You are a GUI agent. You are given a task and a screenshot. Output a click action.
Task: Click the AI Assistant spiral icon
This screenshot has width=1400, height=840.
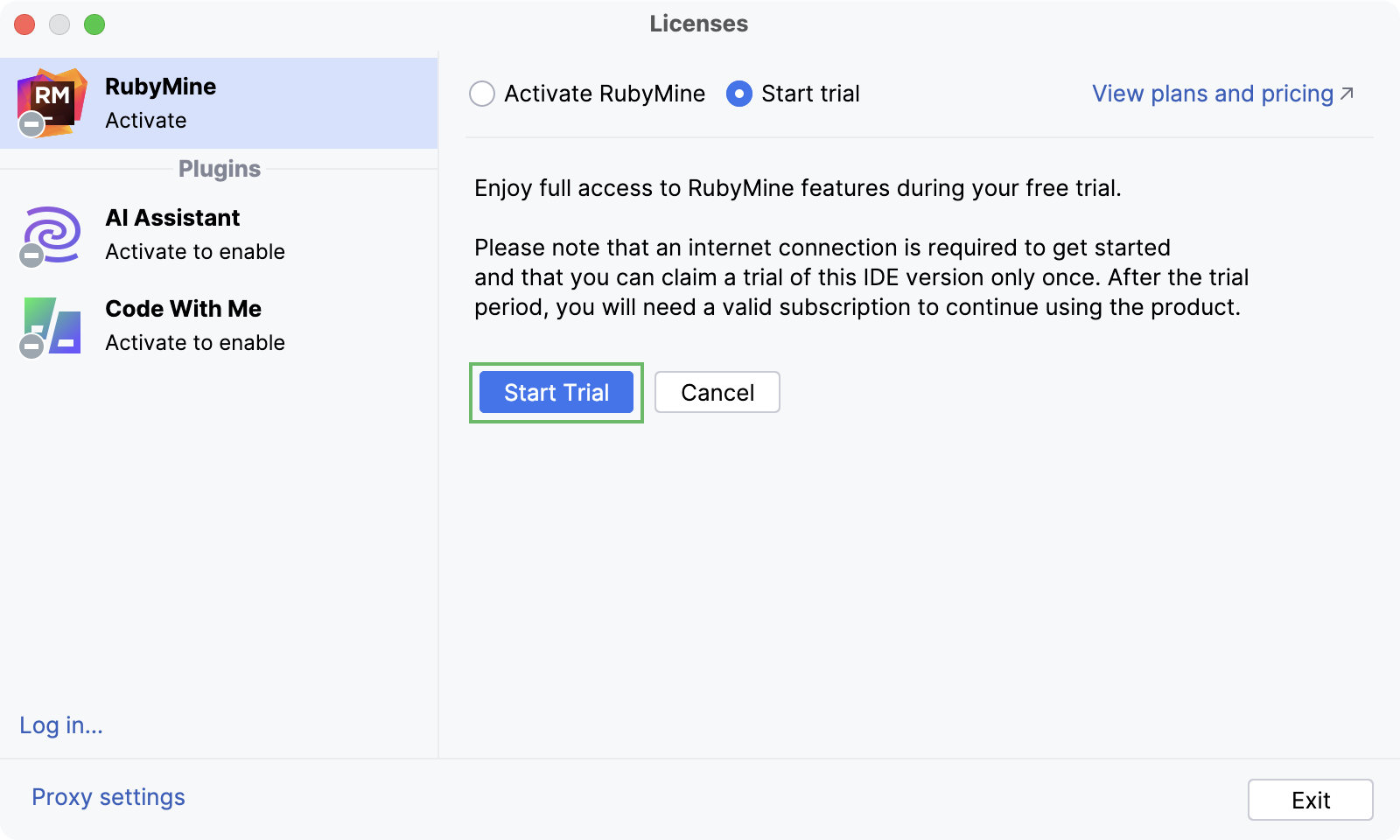tap(52, 234)
